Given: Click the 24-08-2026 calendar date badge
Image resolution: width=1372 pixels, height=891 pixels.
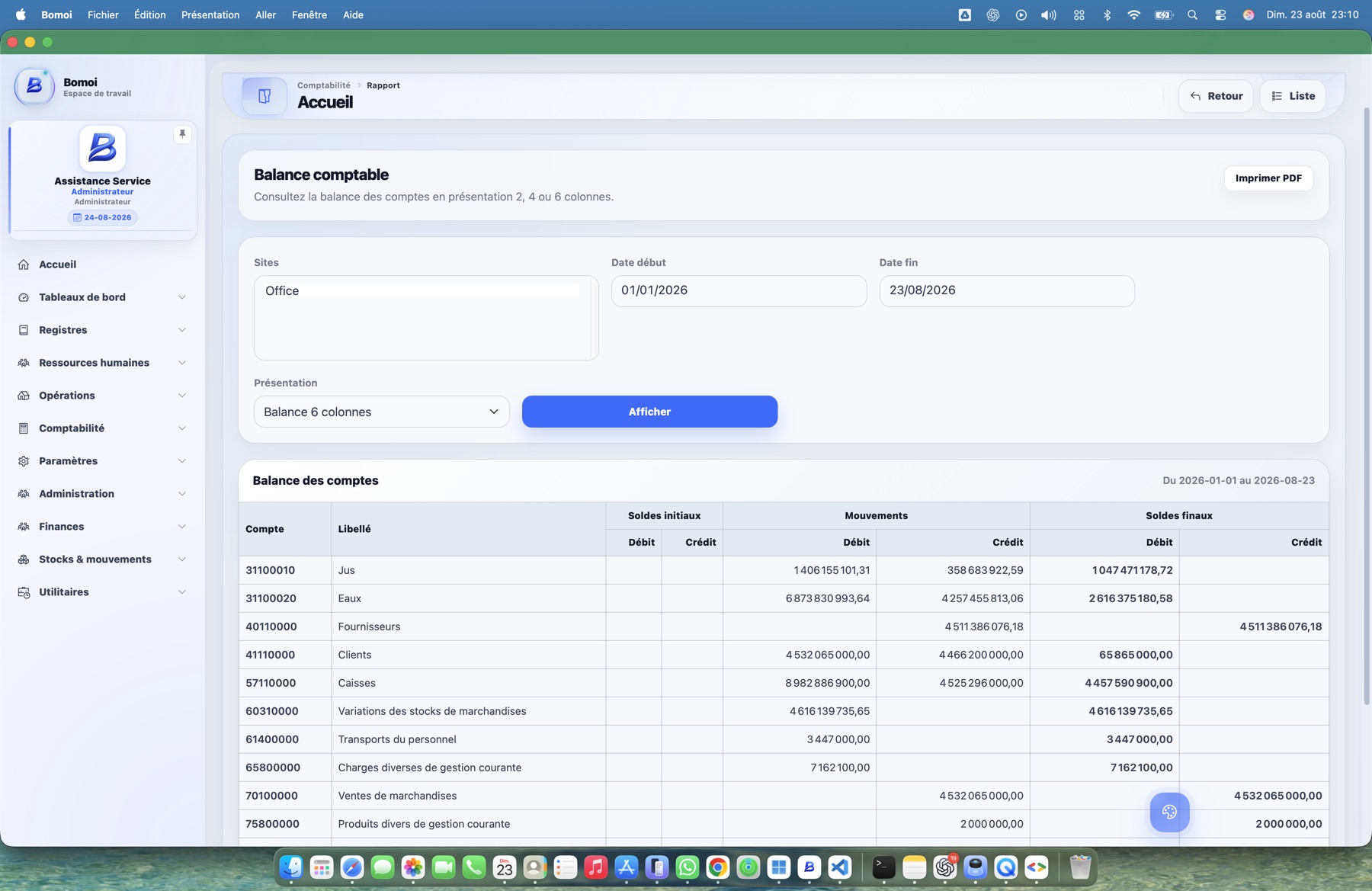Looking at the screenshot, I should [x=102, y=217].
